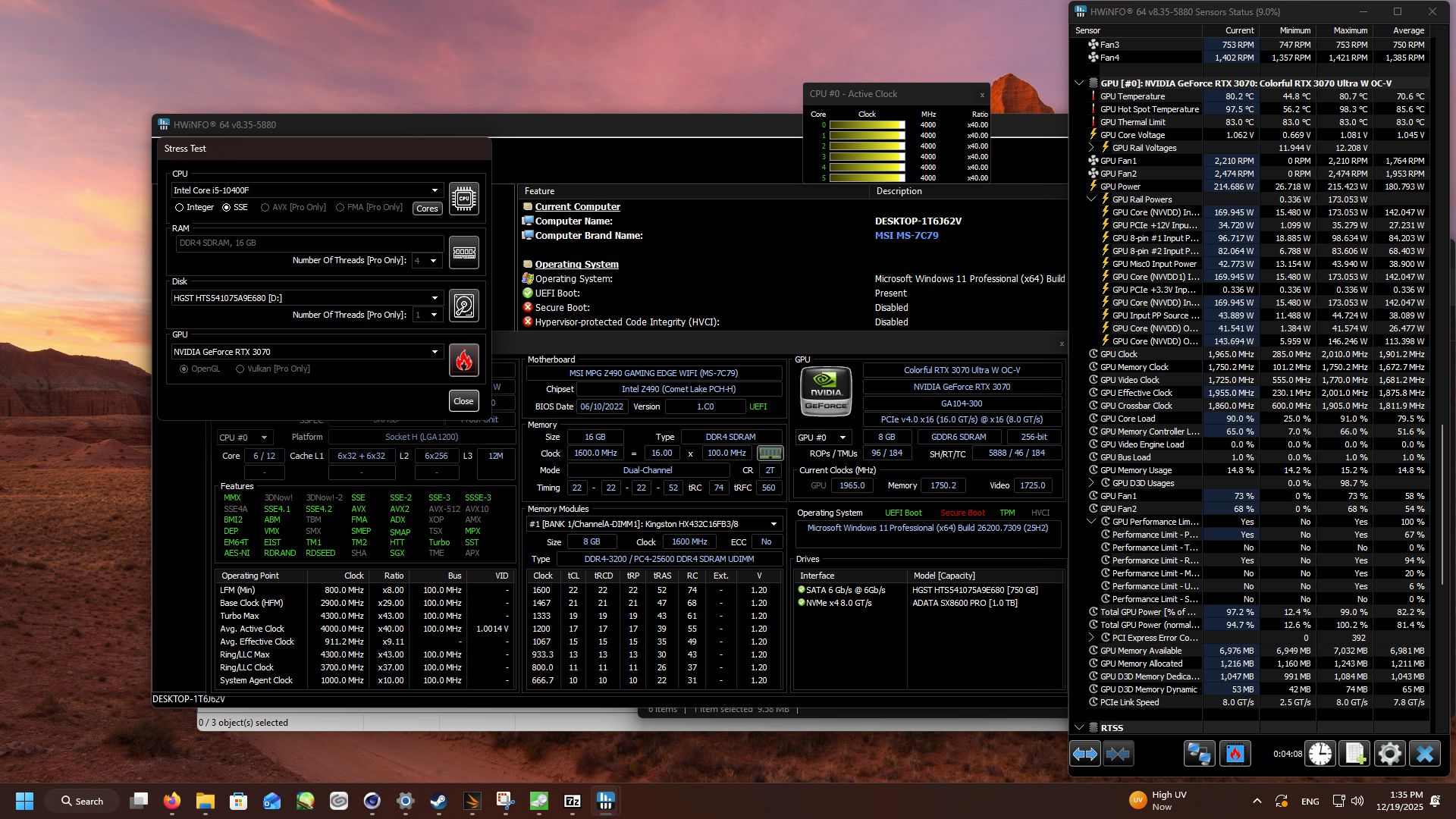This screenshot has height=819, width=1456.
Task: Start the GPU stress test with the flame icon
Action: (463, 360)
